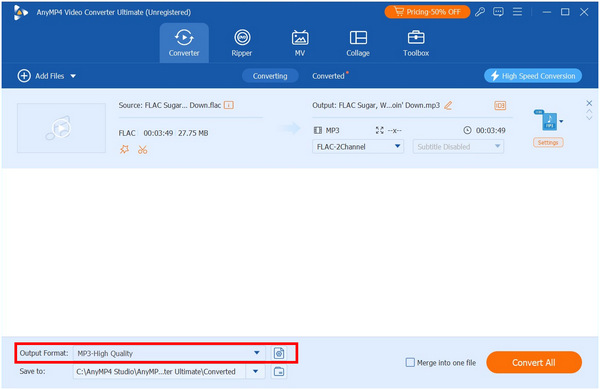
Task: Click the Source: FLAC Sugar... Down.flac text
Action: [170, 105]
